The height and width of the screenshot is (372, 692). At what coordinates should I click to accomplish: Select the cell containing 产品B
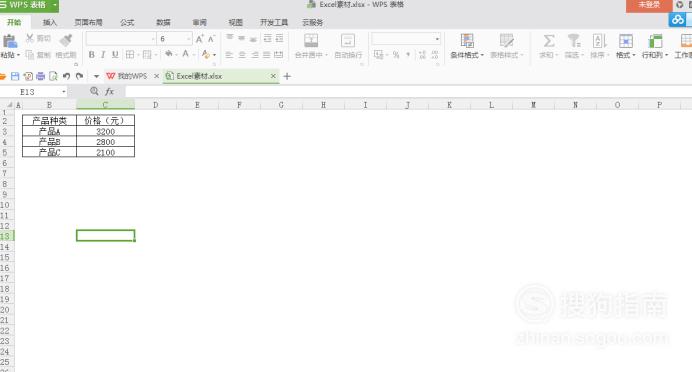point(49,142)
